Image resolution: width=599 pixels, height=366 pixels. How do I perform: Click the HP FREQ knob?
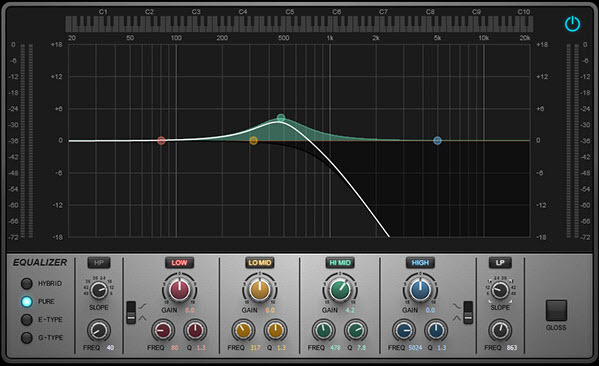pyautogui.click(x=99, y=330)
